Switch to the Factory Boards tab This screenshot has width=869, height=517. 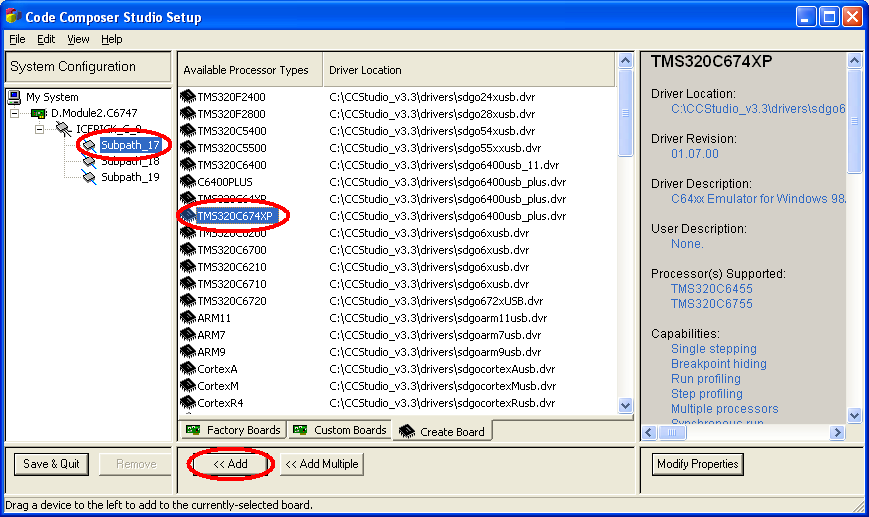[x=233, y=430]
